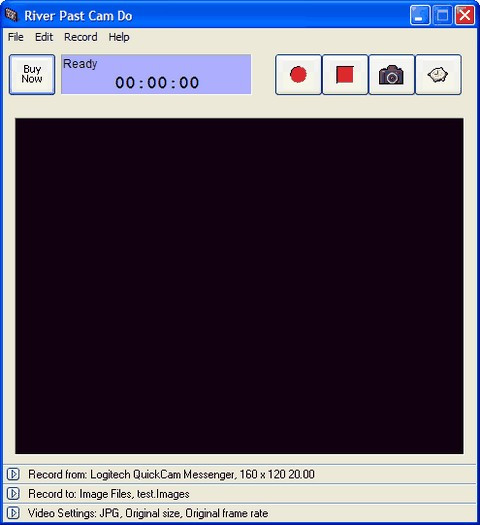Screen dimensions: 480x525
Task: Click the River Past Cam Do title icon
Action: [x=12, y=15]
